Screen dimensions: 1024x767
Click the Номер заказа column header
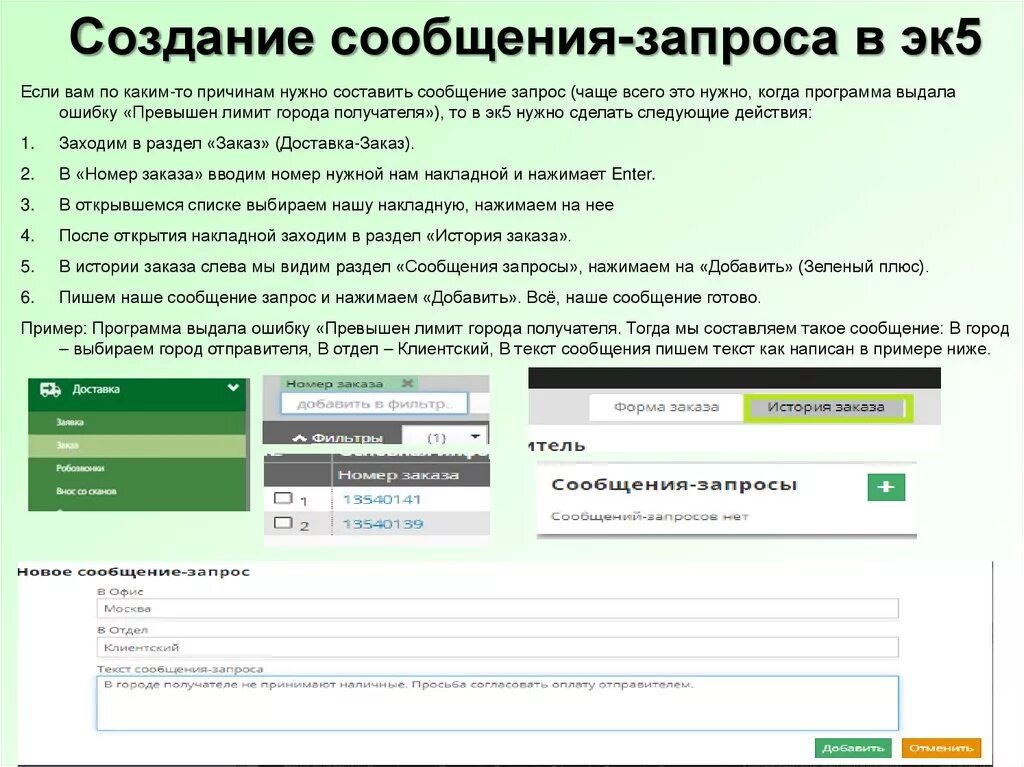(x=398, y=475)
